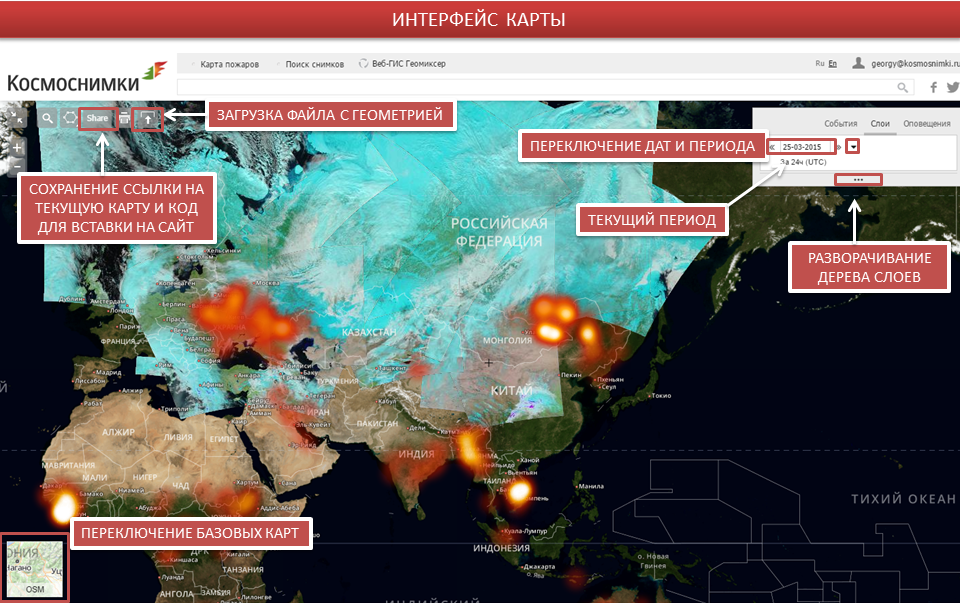Viewport: 960px width, 603px height.
Task: Open georgy@kosmosnimki.ru account
Action: pos(915,64)
